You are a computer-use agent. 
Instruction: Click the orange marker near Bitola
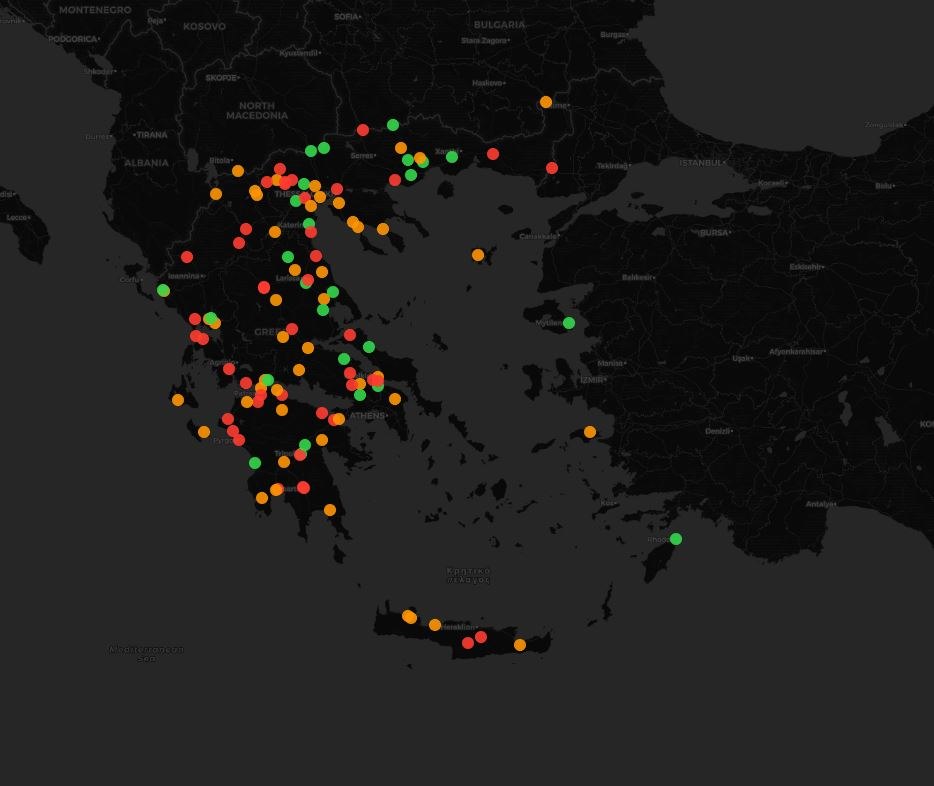tap(238, 171)
